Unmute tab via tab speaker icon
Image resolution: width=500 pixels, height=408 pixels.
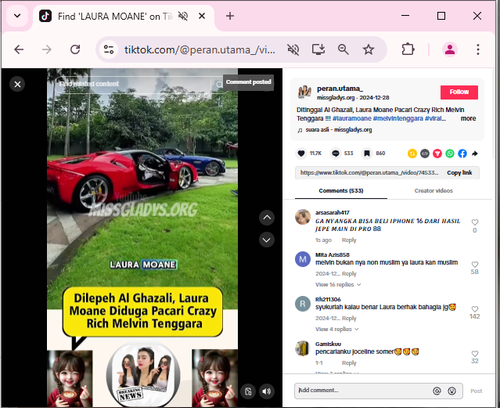[x=183, y=16]
